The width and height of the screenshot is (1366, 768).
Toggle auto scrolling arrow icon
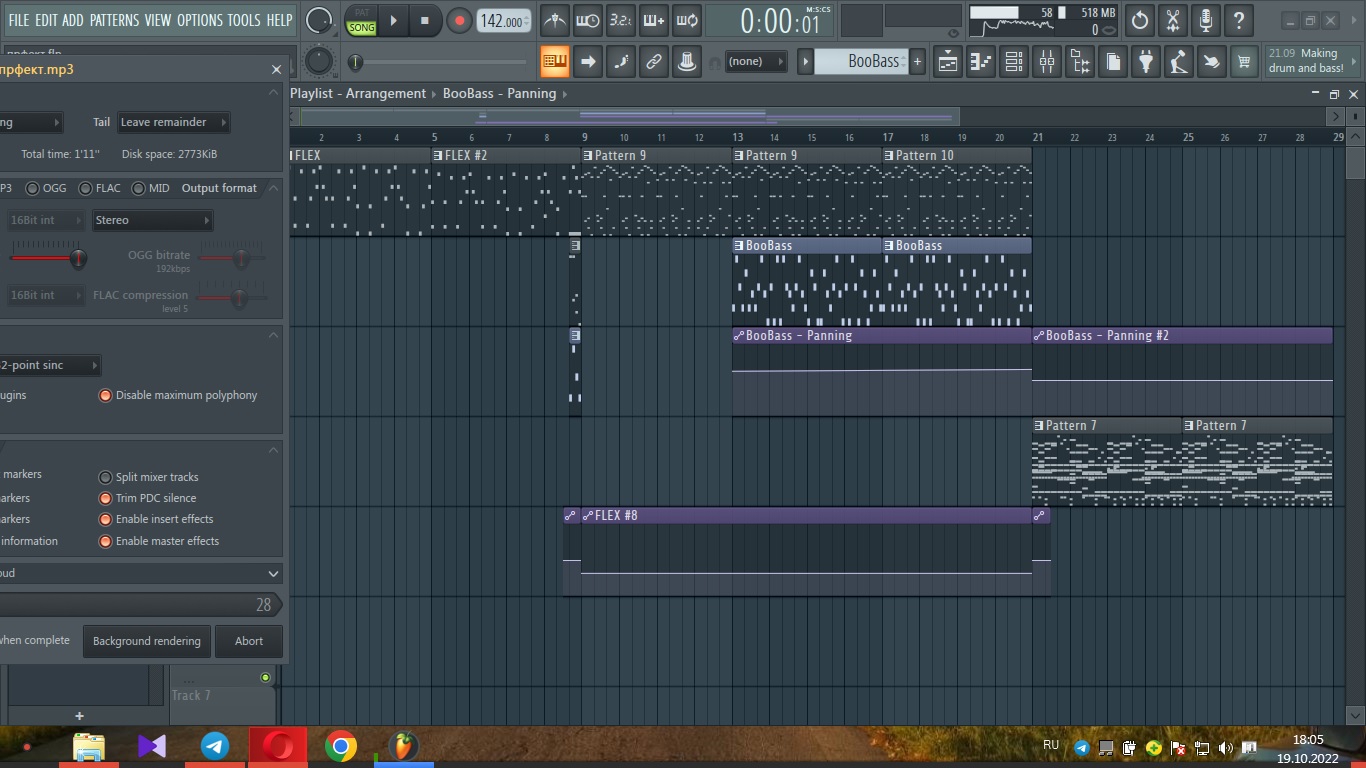588,62
